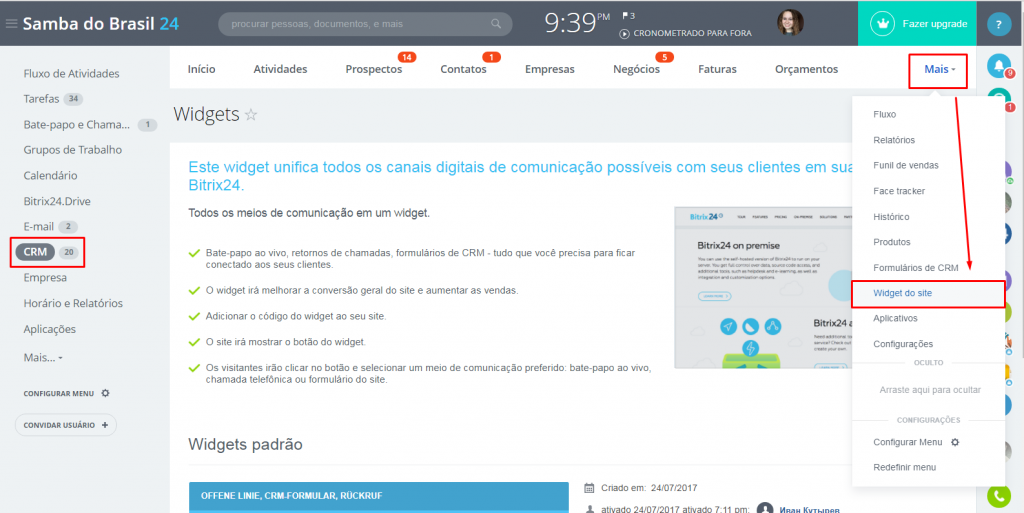Open the hamburger menu beside Samba do Brasil
The height and width of the screenshot is (513, 1024).
click(11, 23)
